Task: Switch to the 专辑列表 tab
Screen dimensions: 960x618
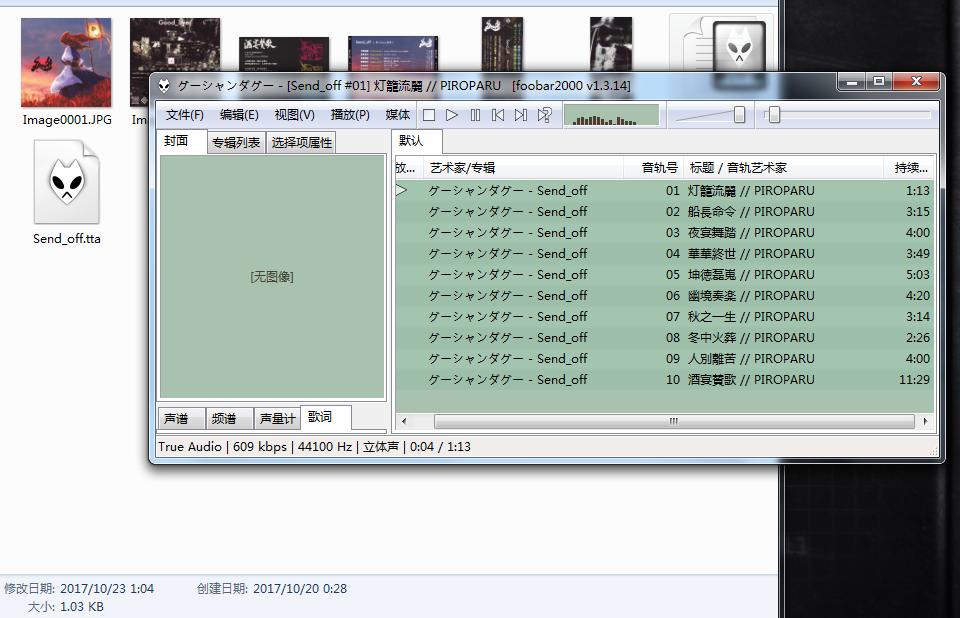Action: [236, 143]
